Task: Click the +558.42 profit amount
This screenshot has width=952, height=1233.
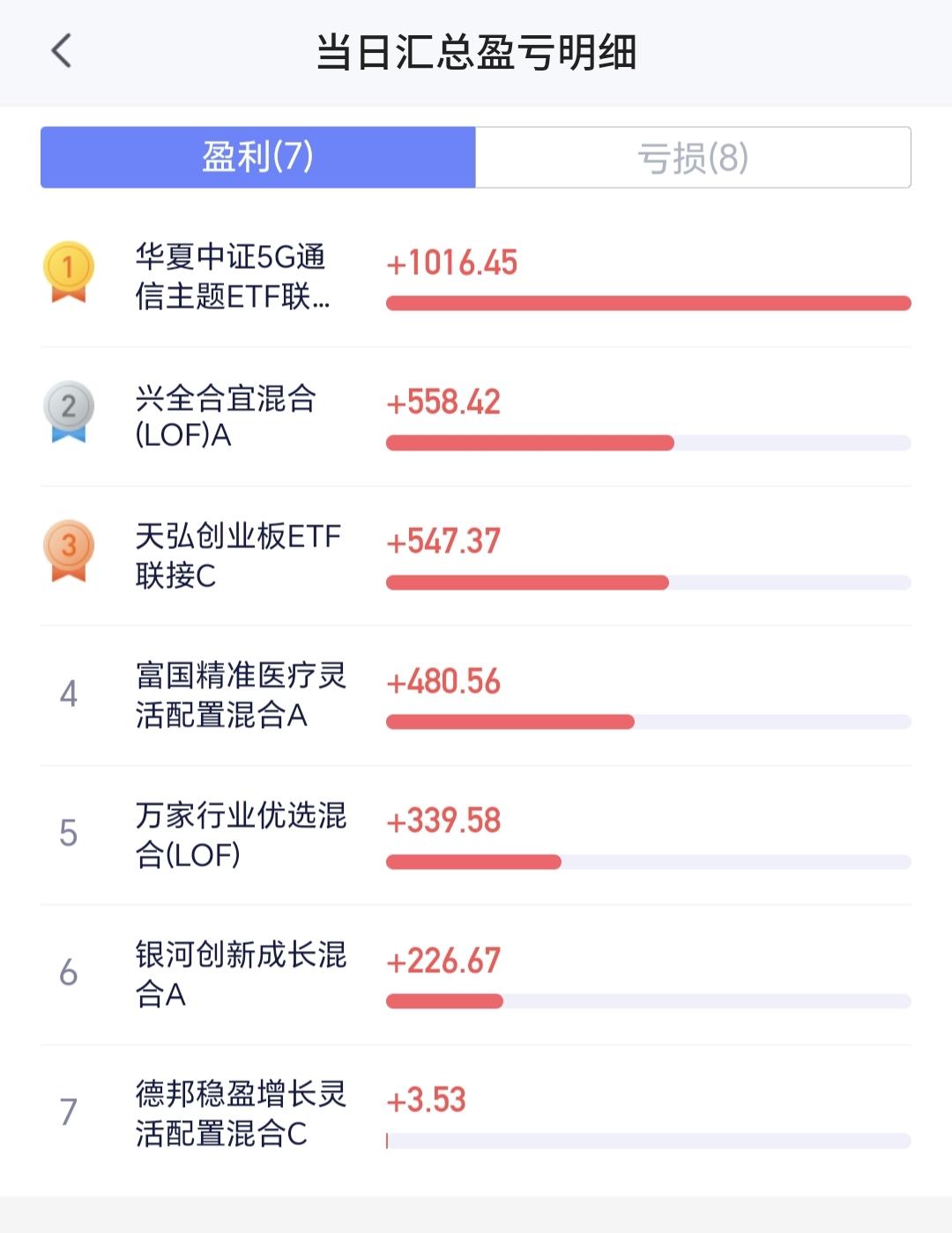Action: tap(443, 403)
